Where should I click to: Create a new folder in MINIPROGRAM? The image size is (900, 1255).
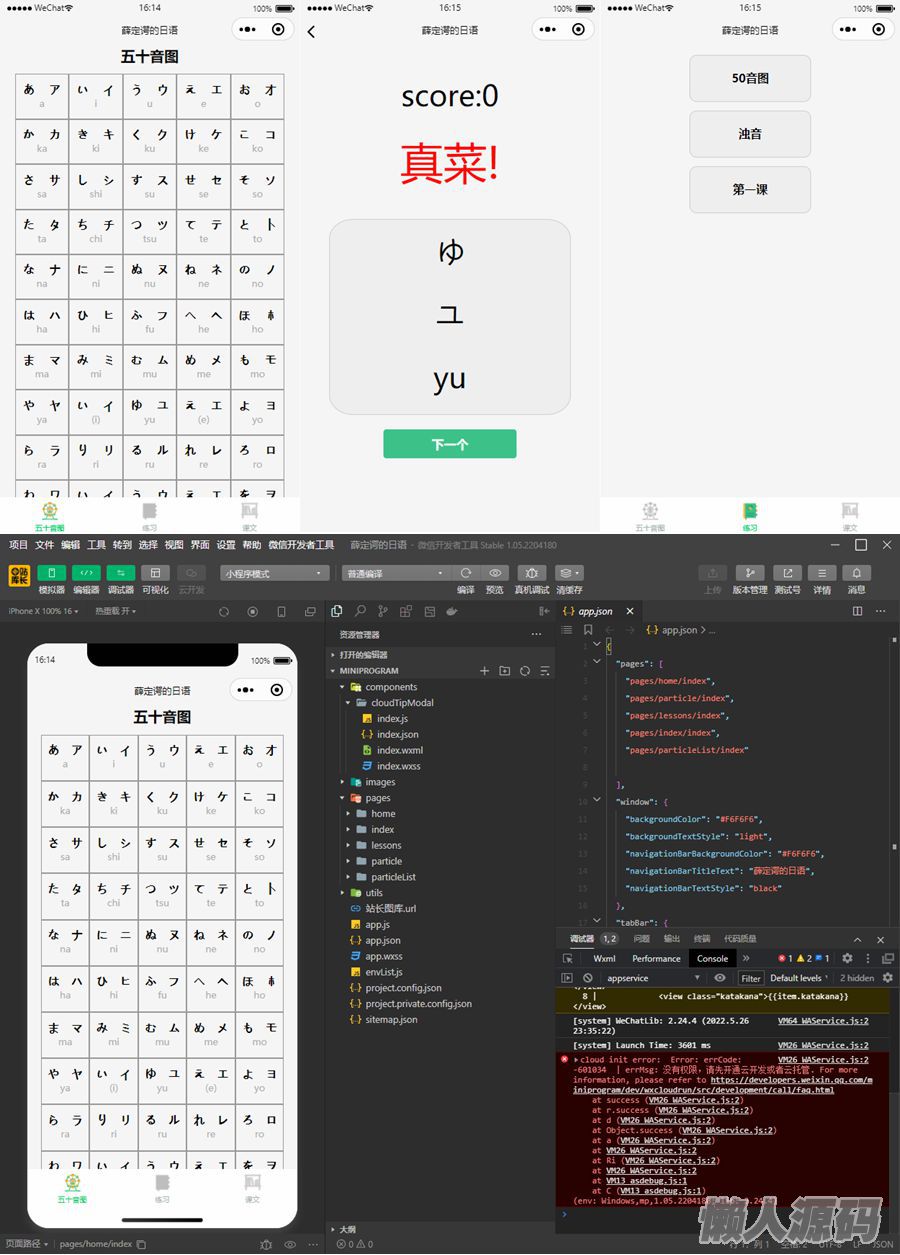(505, 671)
